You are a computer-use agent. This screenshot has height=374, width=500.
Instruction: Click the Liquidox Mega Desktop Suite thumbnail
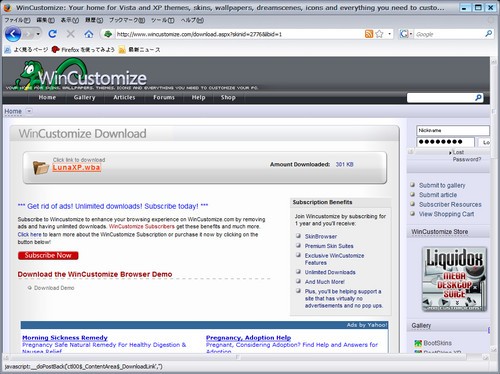454,279
